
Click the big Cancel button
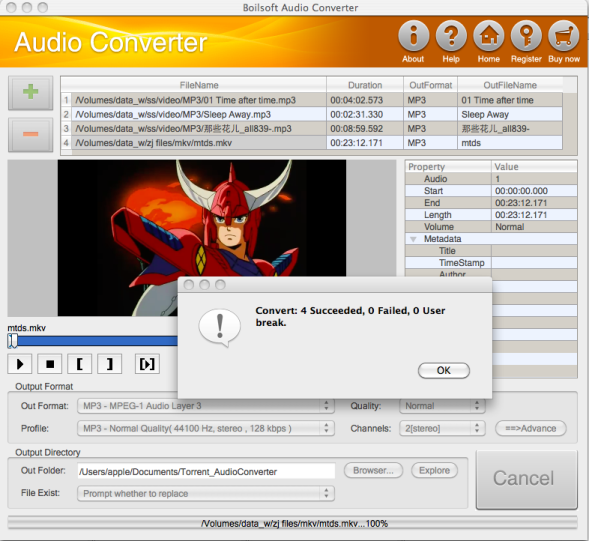click(527, 479)
